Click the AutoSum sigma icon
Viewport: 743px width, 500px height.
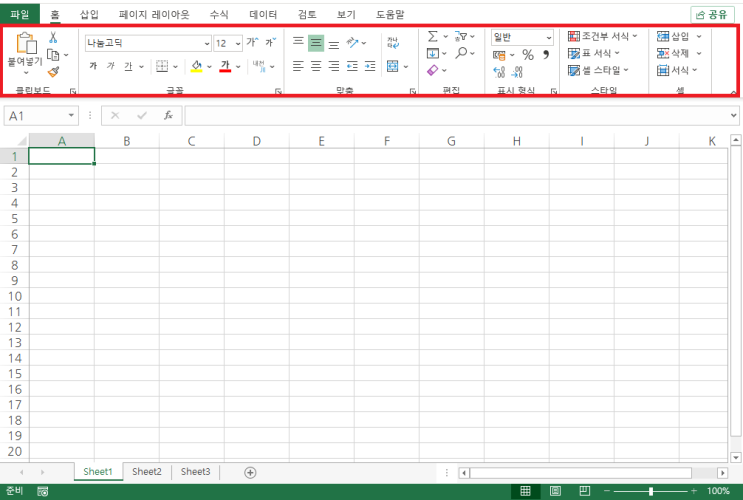click(x=433, y=36)
